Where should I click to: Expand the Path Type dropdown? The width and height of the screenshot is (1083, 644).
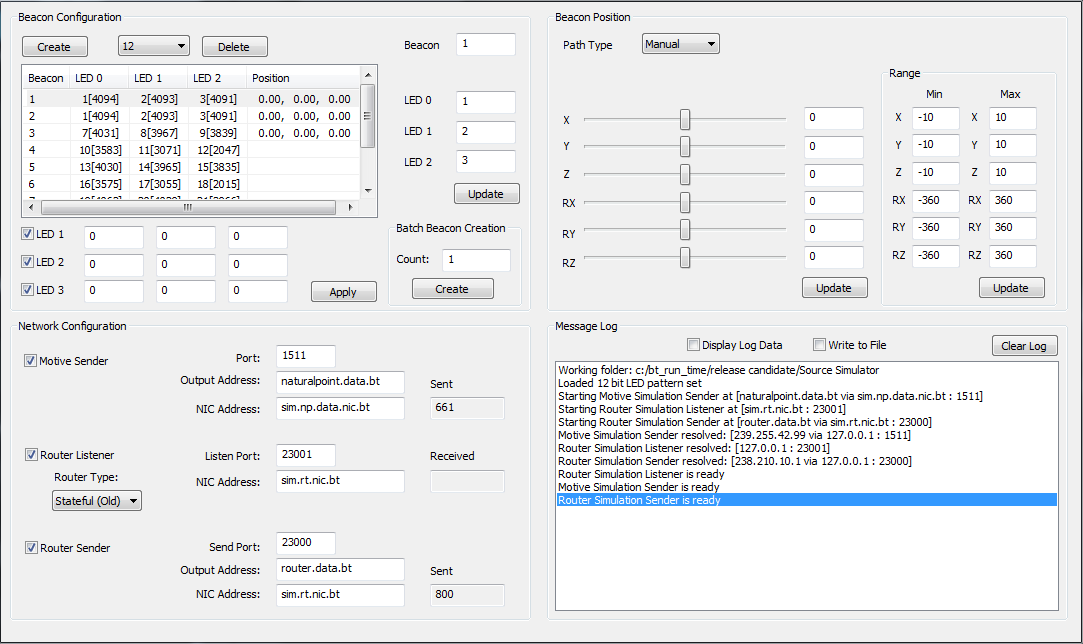(x=680, y=44)
